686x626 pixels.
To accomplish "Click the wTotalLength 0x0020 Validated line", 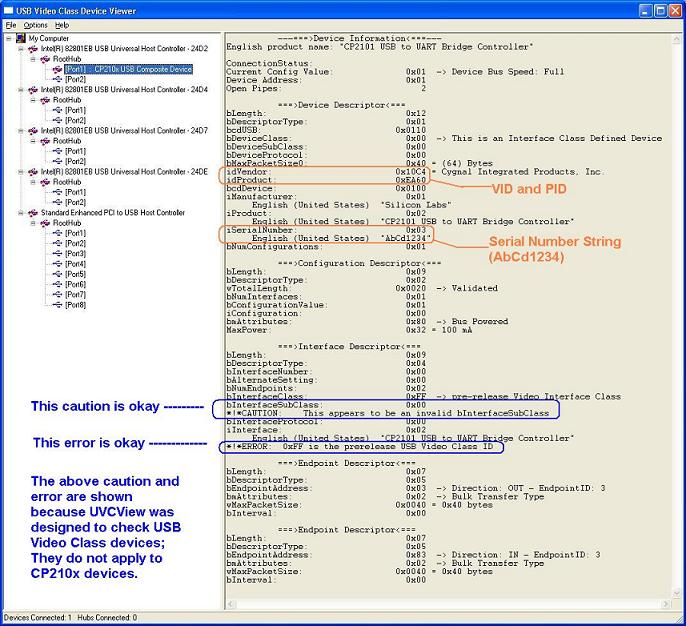I will click(x=362, y=289).
